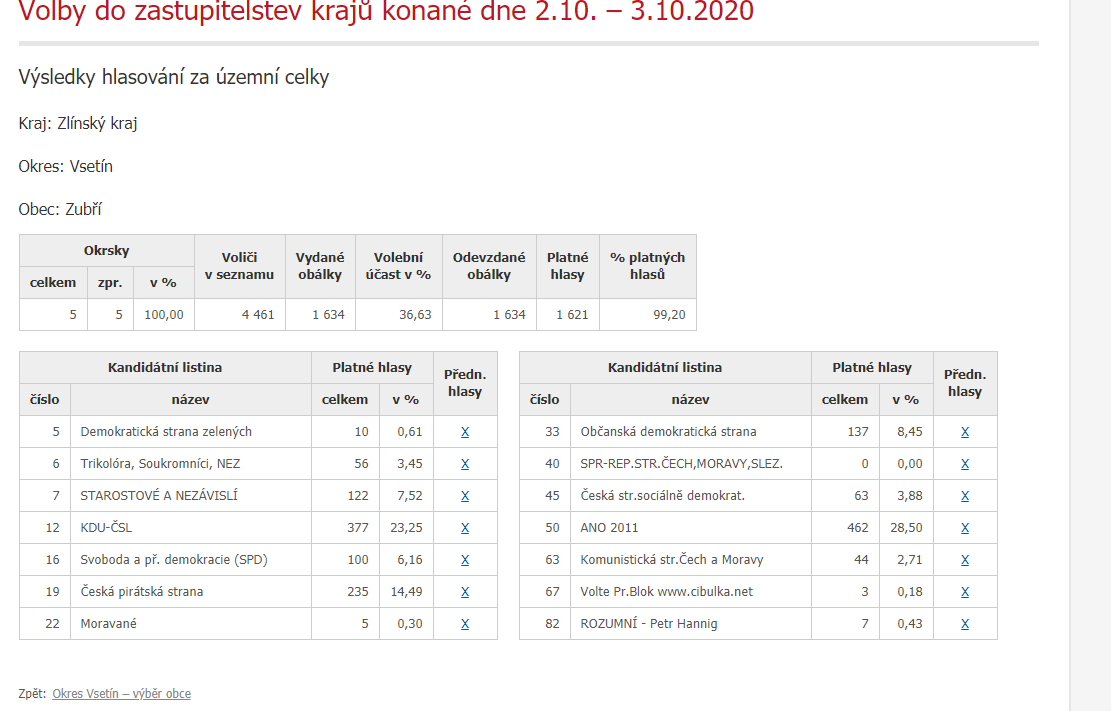The height and width of the screenshot is (711, 1111).
Task: Click X link in ANO 2011 row
Action: coord(965,527)
